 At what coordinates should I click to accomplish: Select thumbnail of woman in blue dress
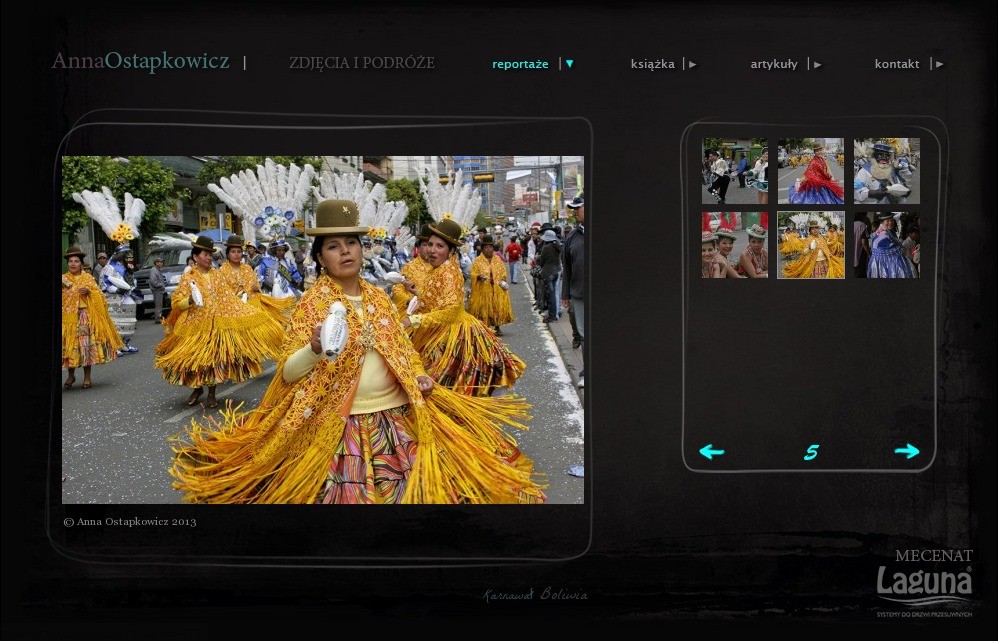coord(887,245)
